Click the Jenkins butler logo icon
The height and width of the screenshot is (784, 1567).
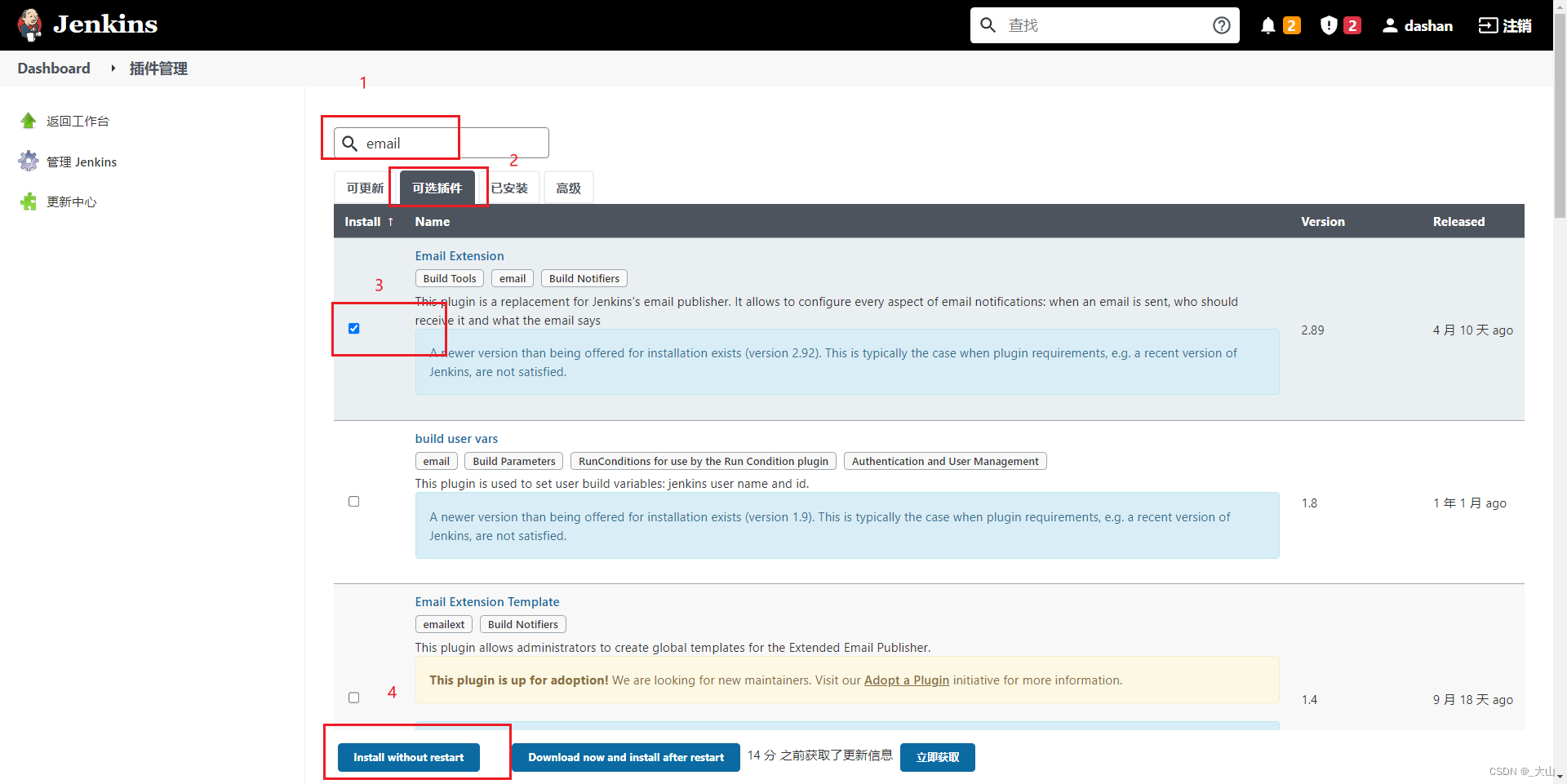coord(30,24)
